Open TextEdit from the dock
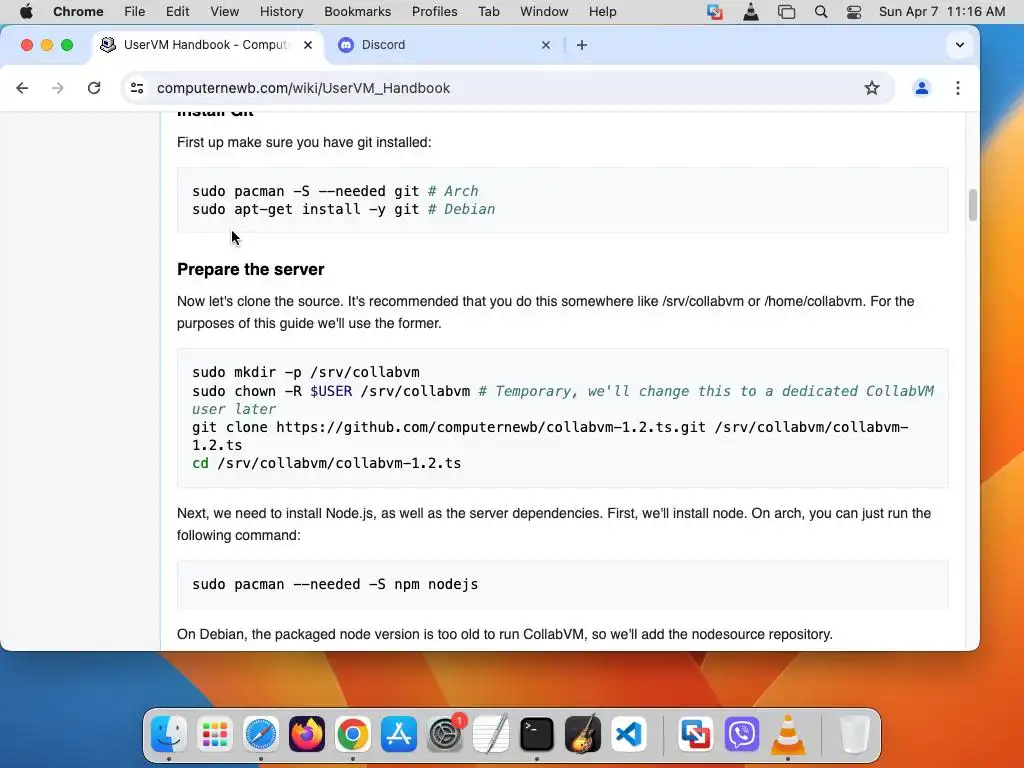The height and width of the screenshot is (768, 1024). click(491, 734)
